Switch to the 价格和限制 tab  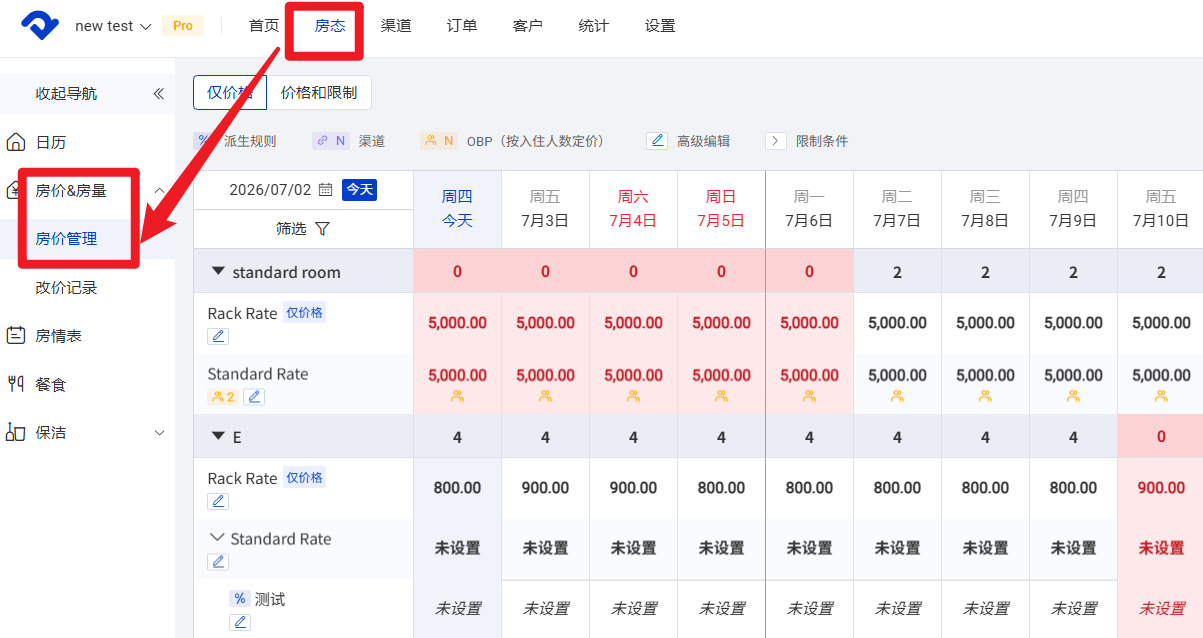pos(319,93)
